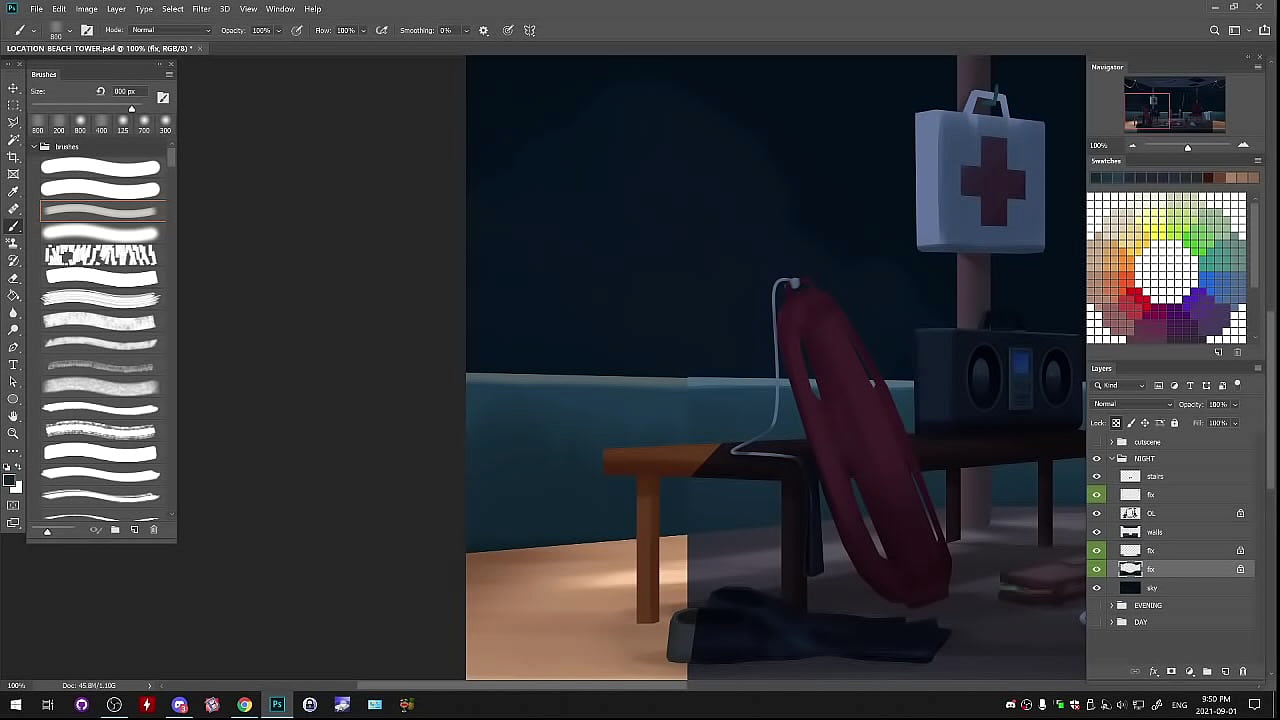Viewport: 1280px width, 720px height.
Task: Open the Filter menu
Action: pos(201,9)
